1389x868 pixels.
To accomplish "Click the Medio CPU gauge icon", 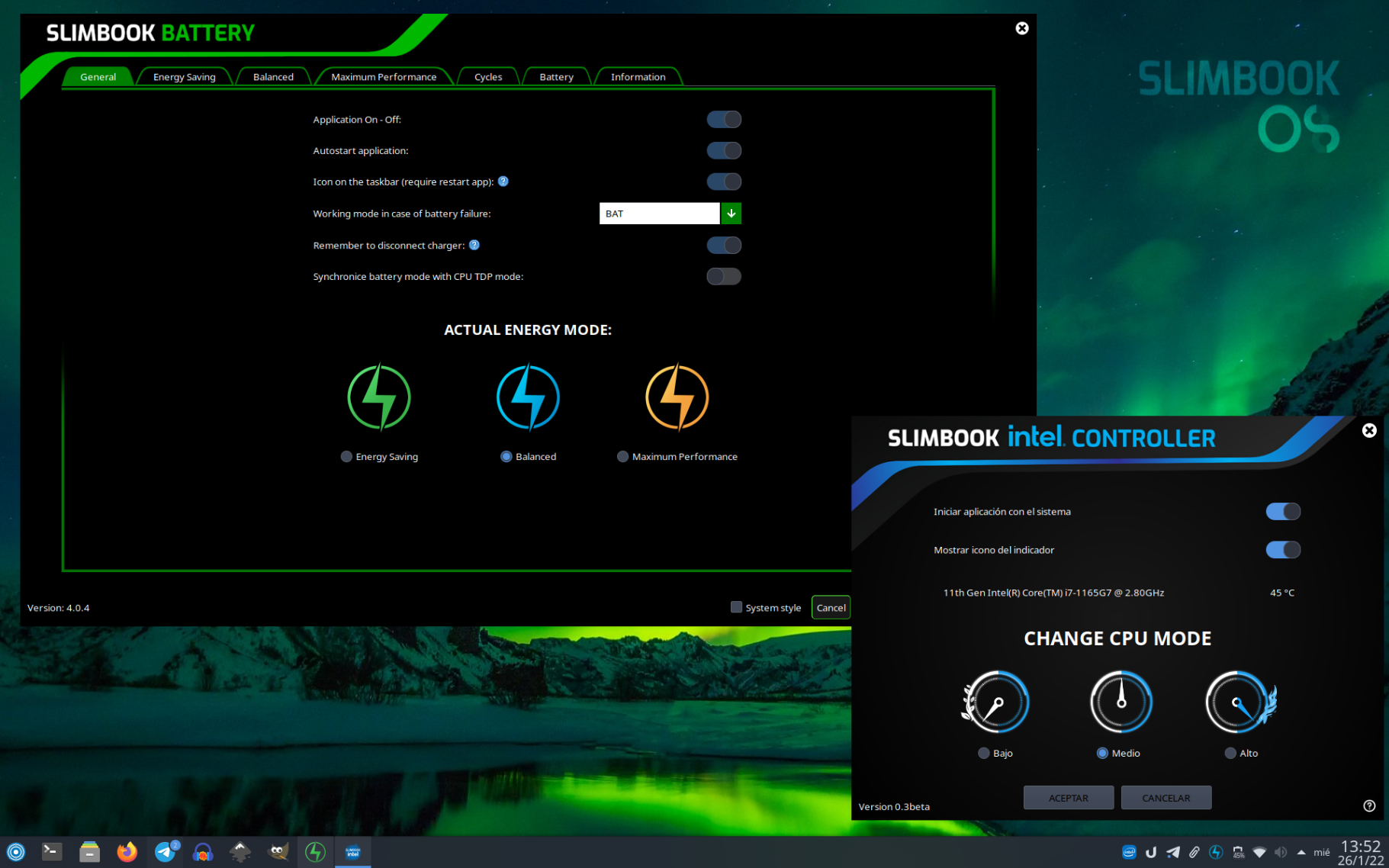I will pos(1121,702).
